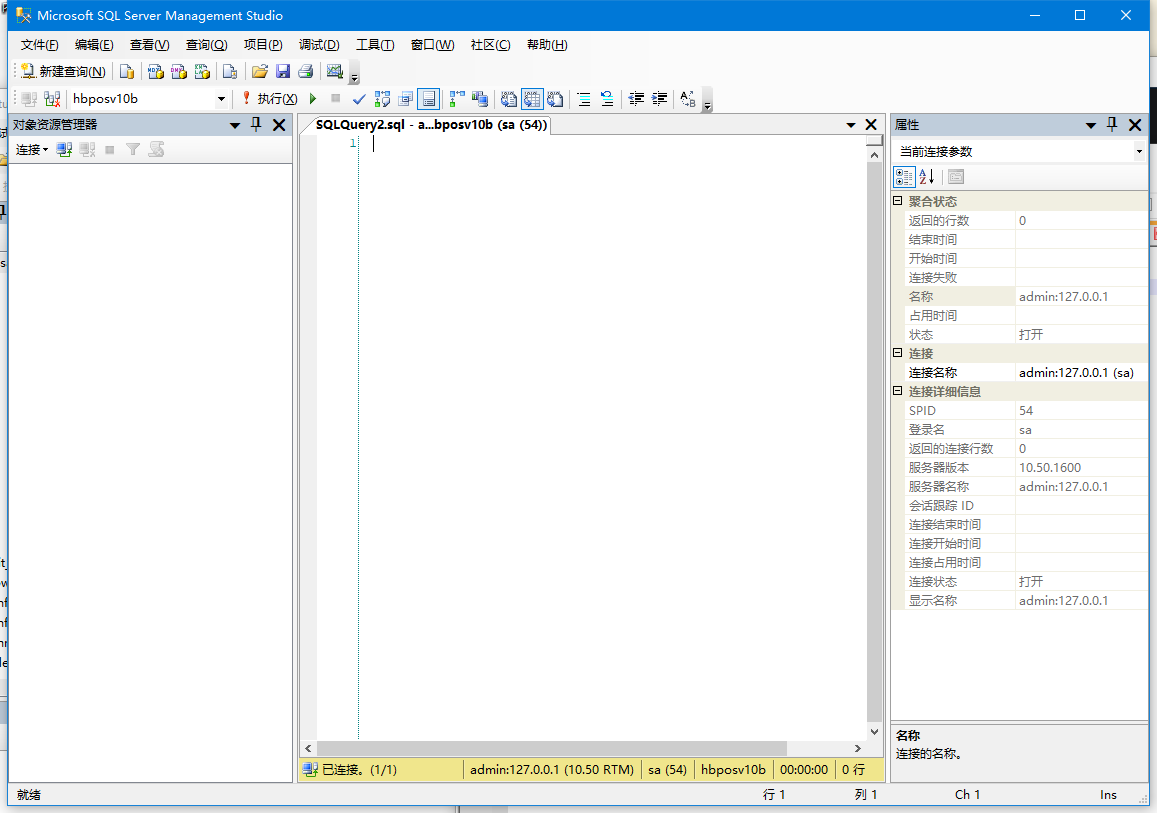The height and width of the screenshot is (813, 1157).
Task: Save the current query with disk icon
Action: pyautogui.click(x=283, y=72)
